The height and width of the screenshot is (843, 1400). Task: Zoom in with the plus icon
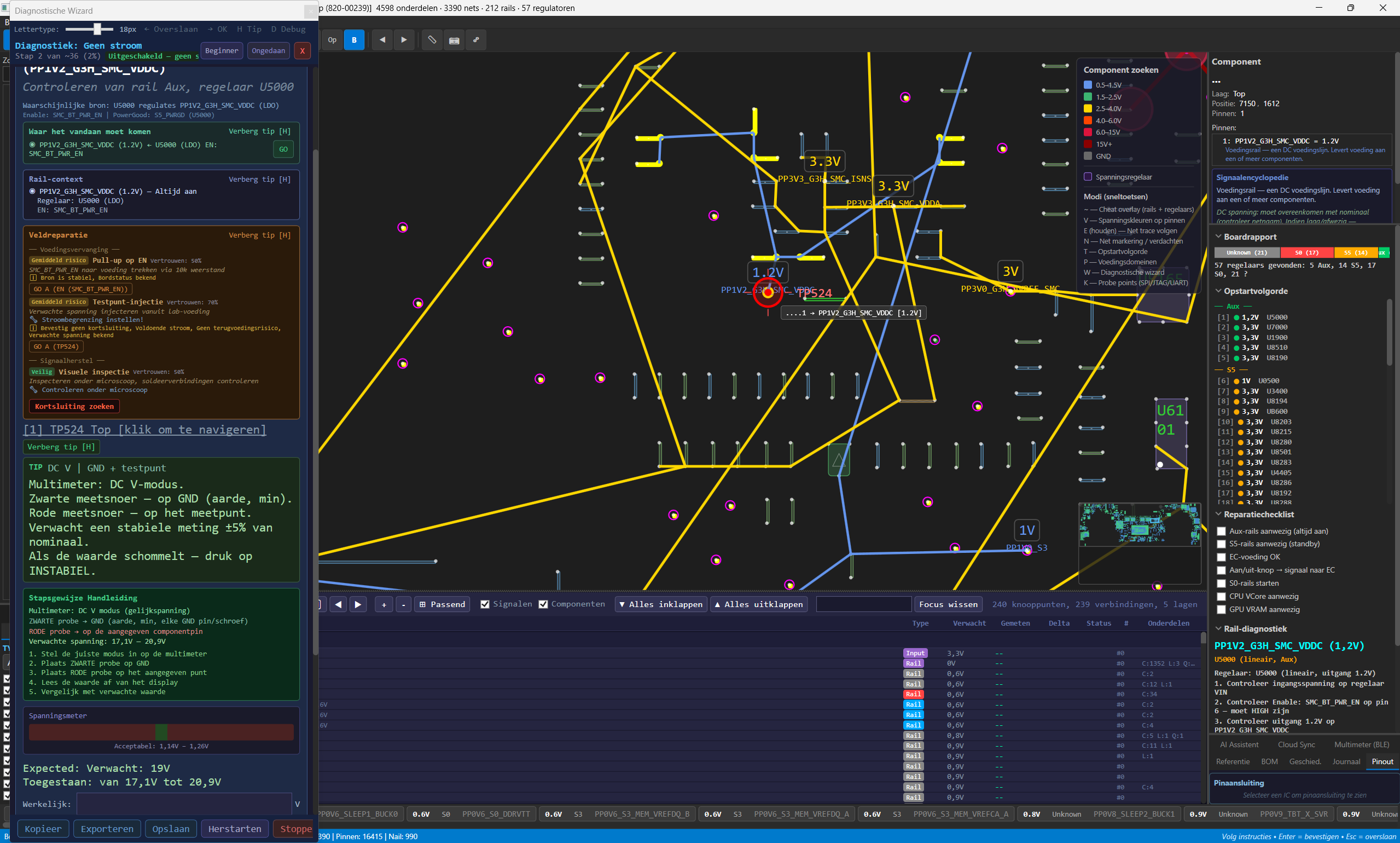tap(384, 604)
